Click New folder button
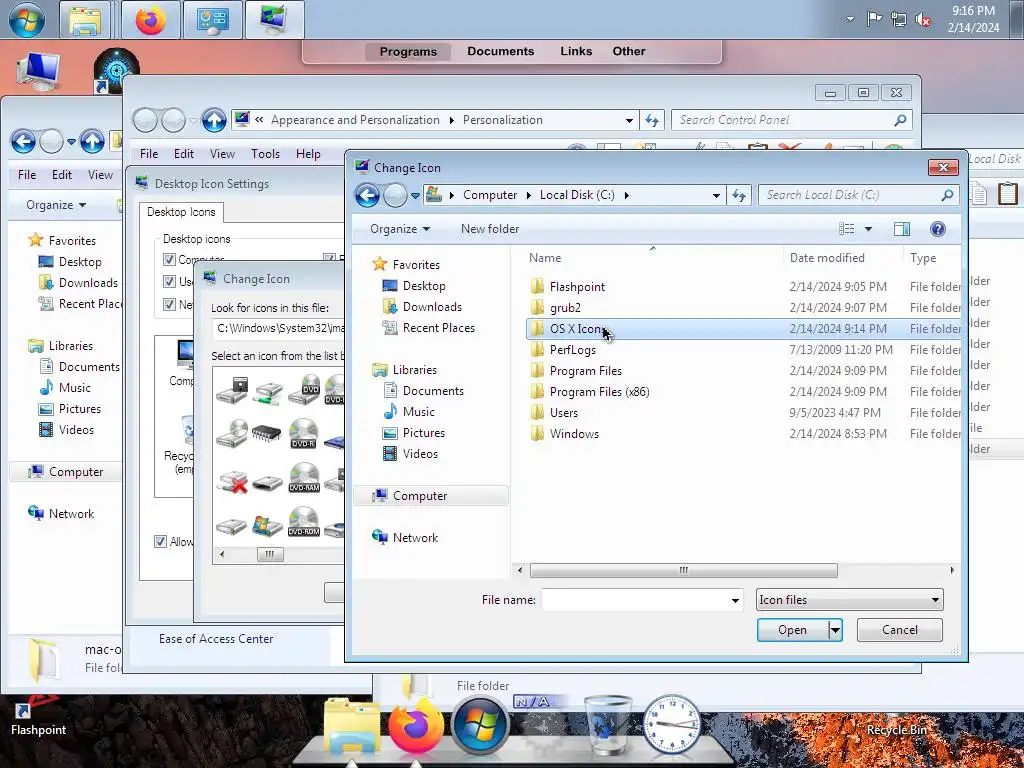 [490, 229]
